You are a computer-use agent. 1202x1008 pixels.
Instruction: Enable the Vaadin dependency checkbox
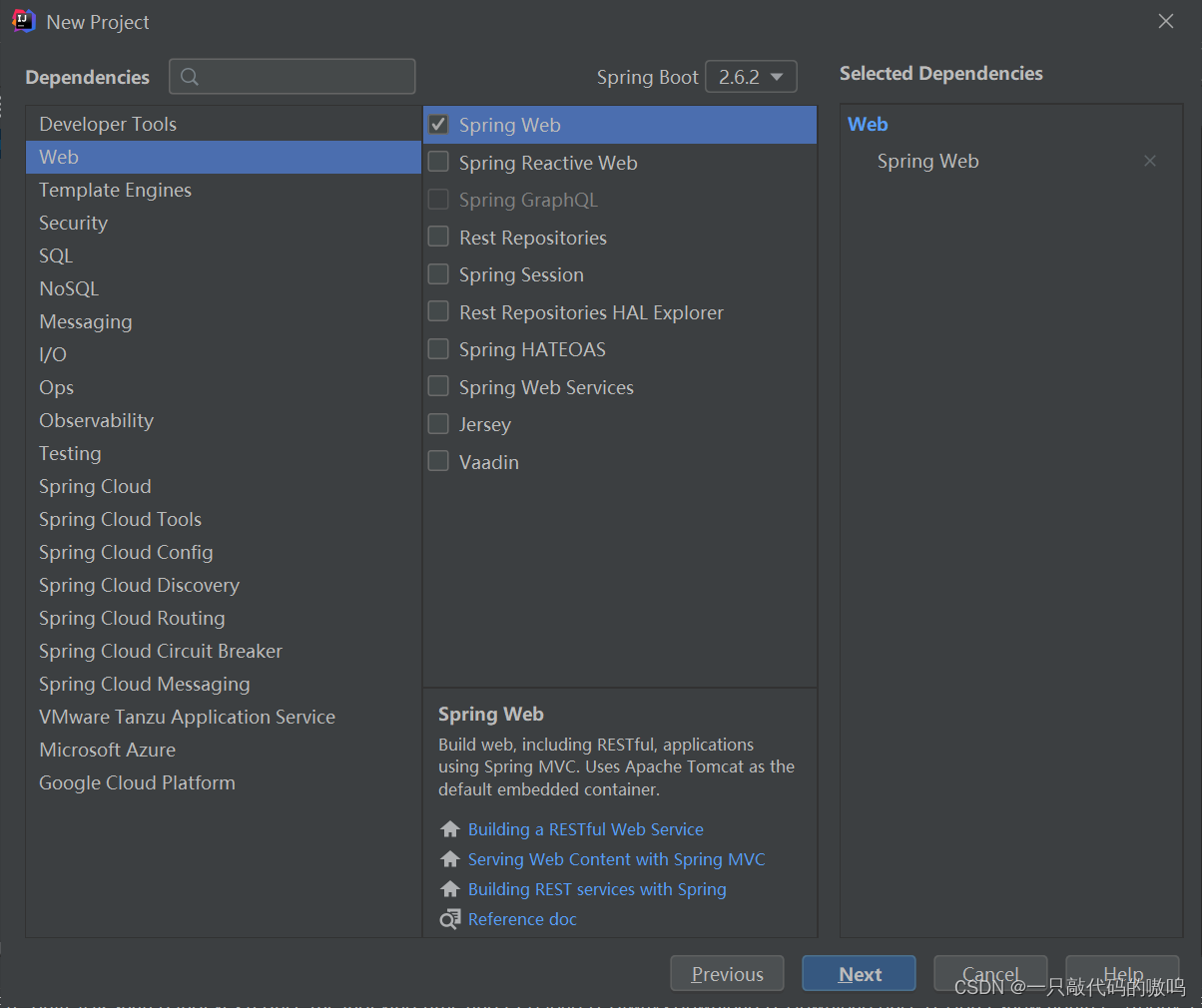[x=438, y=461]
